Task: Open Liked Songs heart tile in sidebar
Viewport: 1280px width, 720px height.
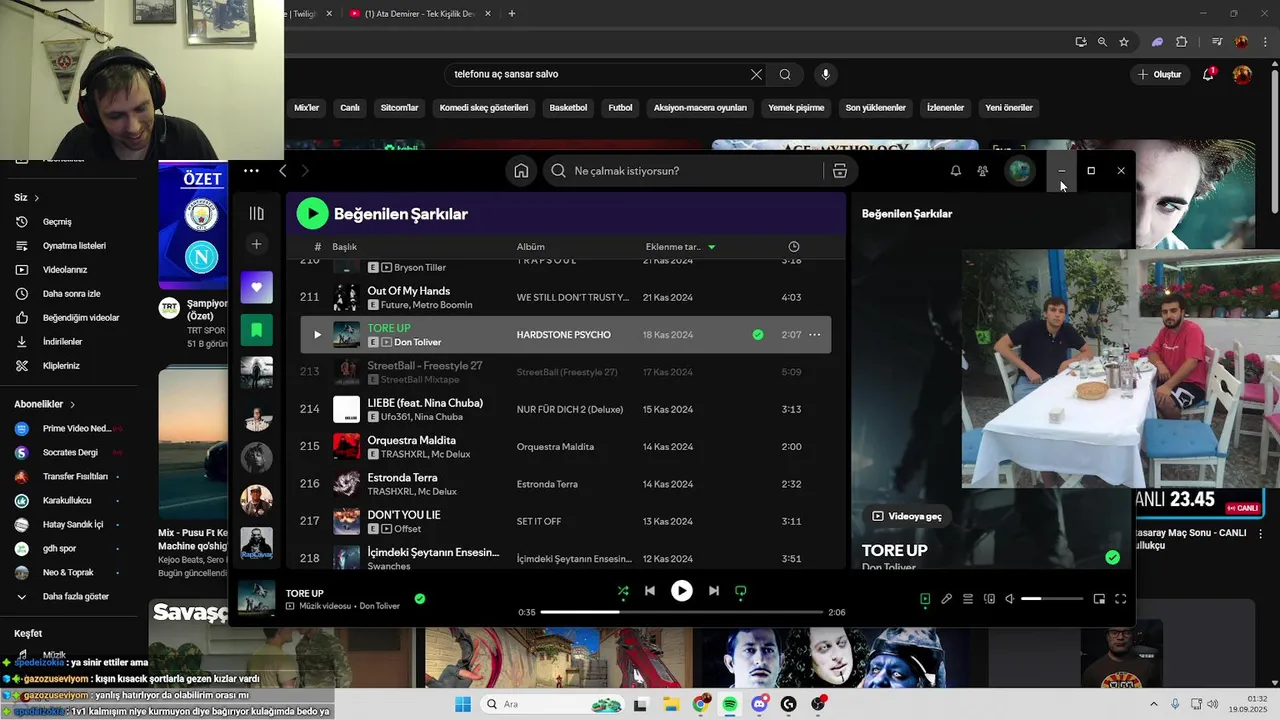Action: 256,287
